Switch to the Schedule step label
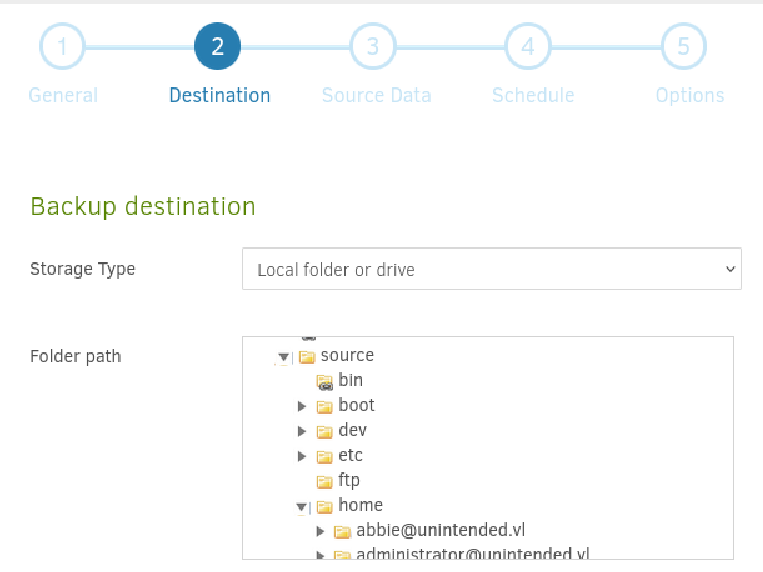The width and height of the screenshot is (763, 572). point(533,95)
